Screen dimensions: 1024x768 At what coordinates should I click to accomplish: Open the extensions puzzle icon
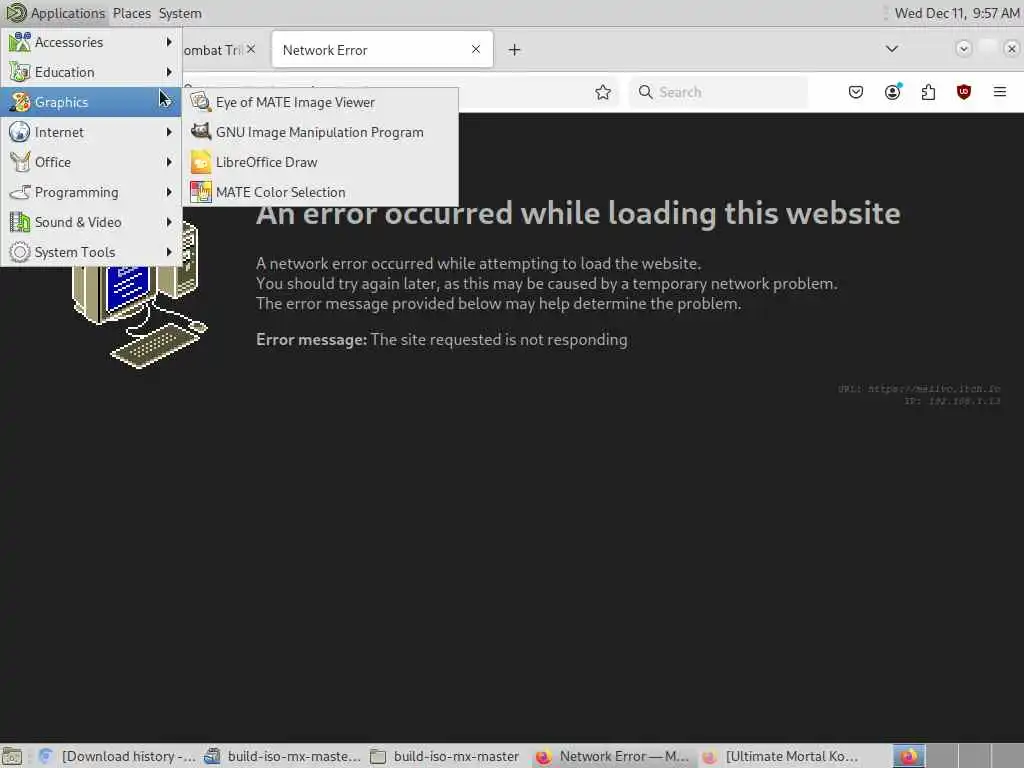(928, 92)
